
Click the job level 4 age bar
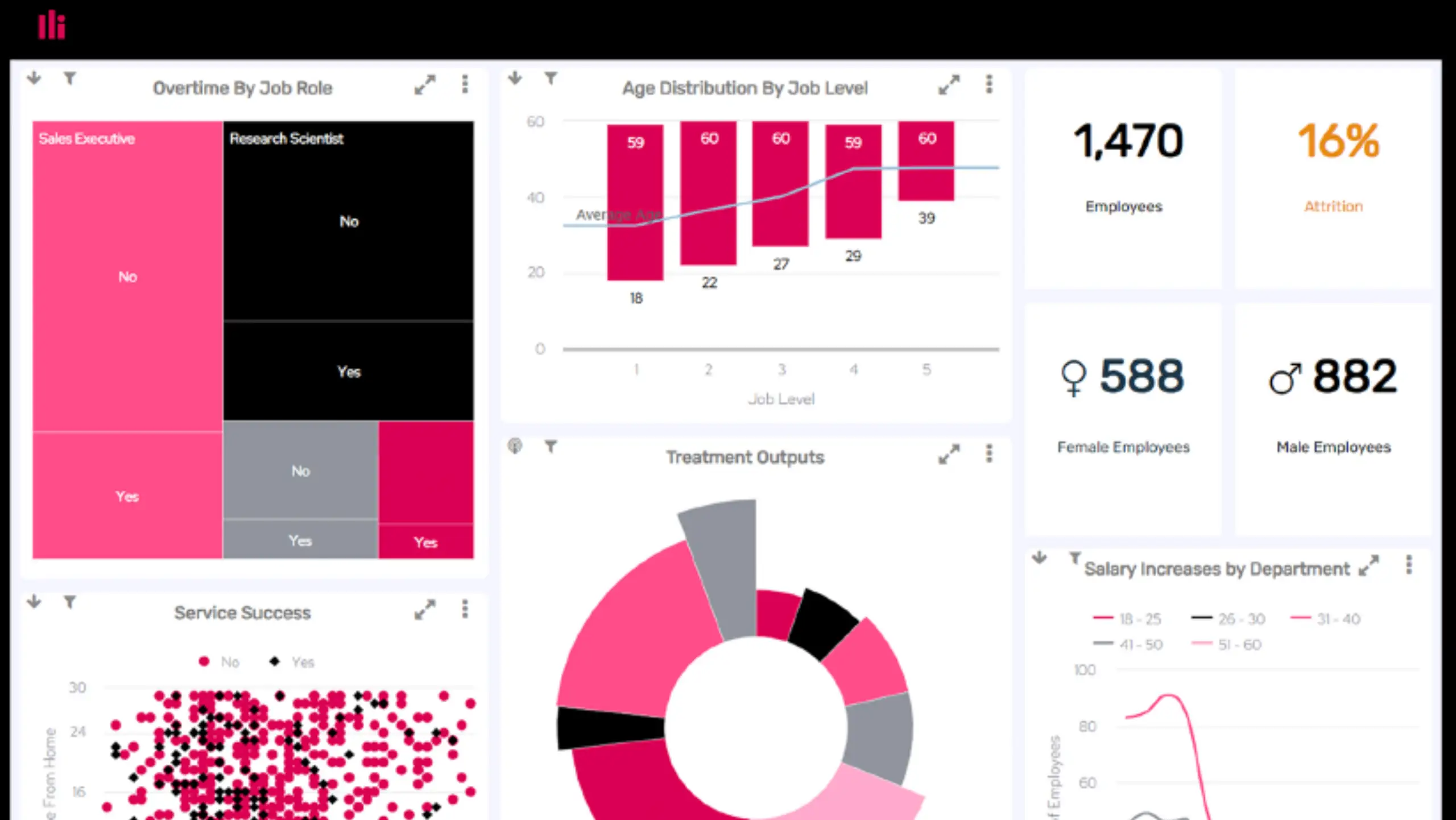click(853, 181)
